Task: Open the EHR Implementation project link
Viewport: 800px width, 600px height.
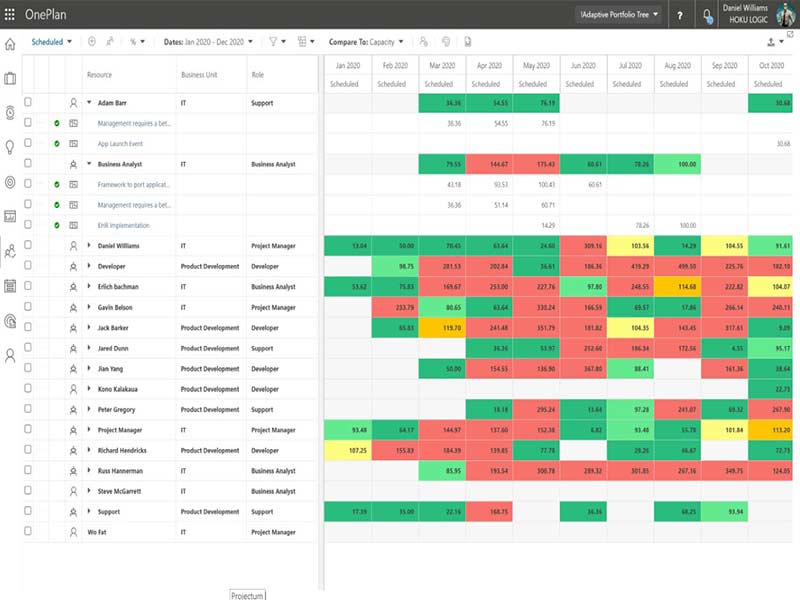Action: click(121, 225)
